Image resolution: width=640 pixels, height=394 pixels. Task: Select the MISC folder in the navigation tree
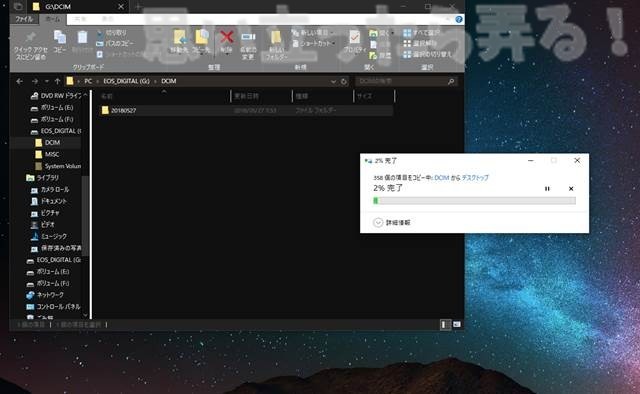(x=47, y=154)
